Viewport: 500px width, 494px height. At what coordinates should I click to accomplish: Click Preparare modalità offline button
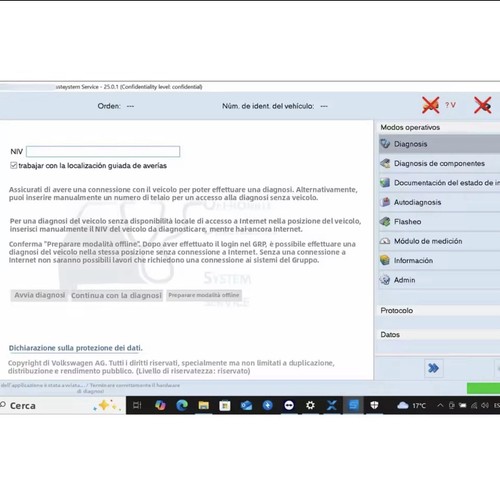[x=204, y=295]
